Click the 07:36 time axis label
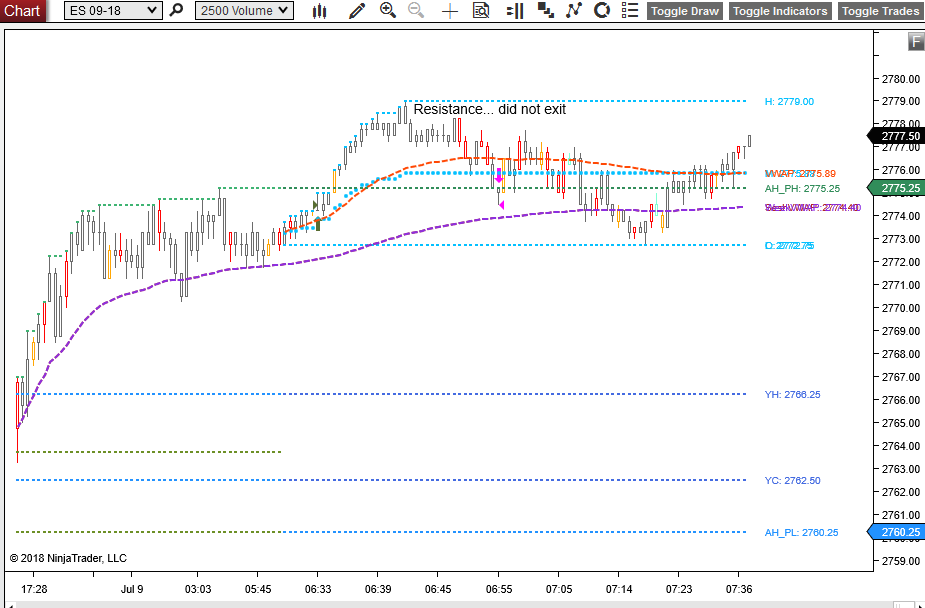The height and width of the screenshot is (608, 925). (739, 589)
